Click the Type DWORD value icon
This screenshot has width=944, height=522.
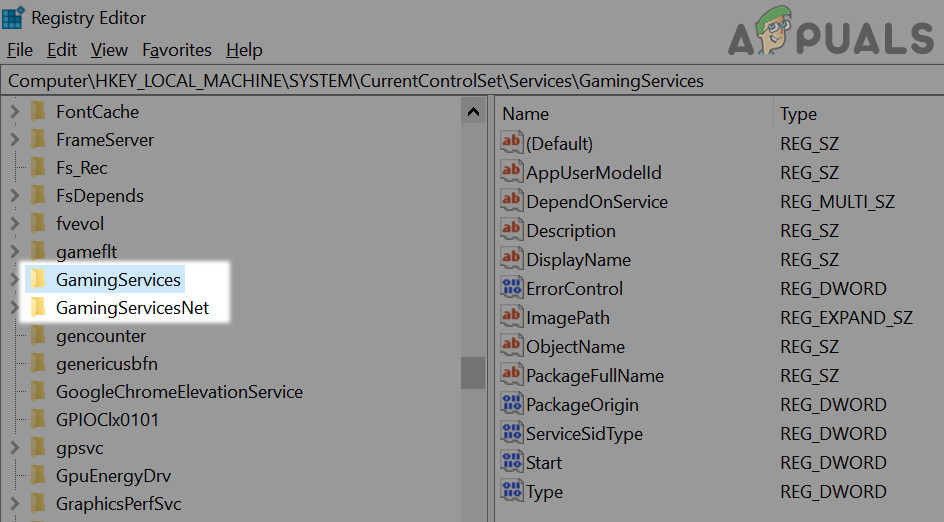[511, 491]
